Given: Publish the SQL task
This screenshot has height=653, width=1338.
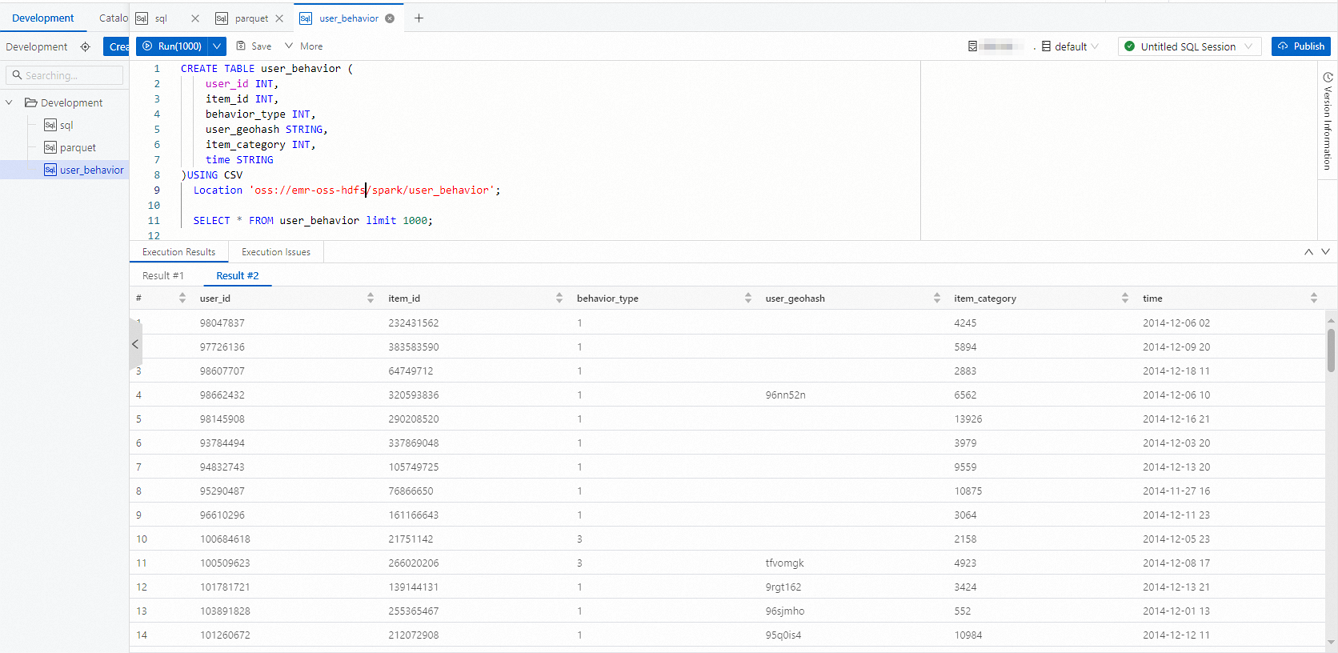Looking at the screenshot, I should (x=1301, y=47).
